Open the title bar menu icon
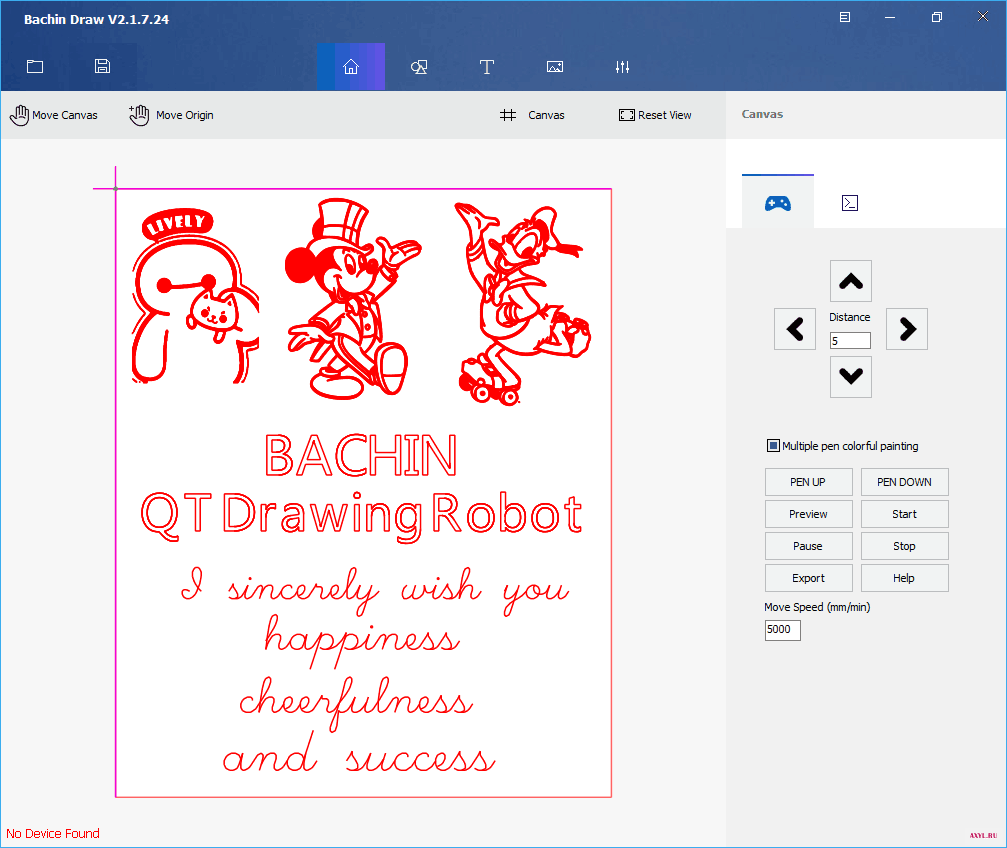1007x848 pixels. pyautogui.click(x=845, y=17)
